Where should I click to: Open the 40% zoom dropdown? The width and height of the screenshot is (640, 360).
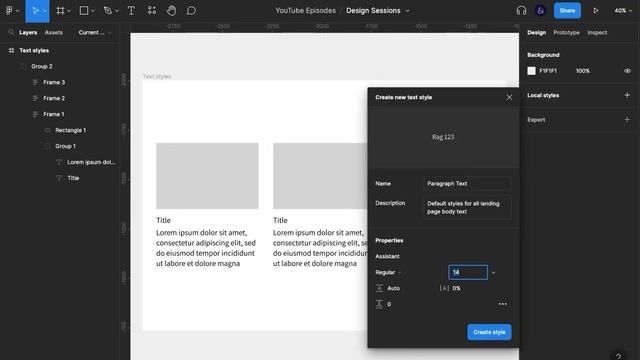(x=623, y=11)
